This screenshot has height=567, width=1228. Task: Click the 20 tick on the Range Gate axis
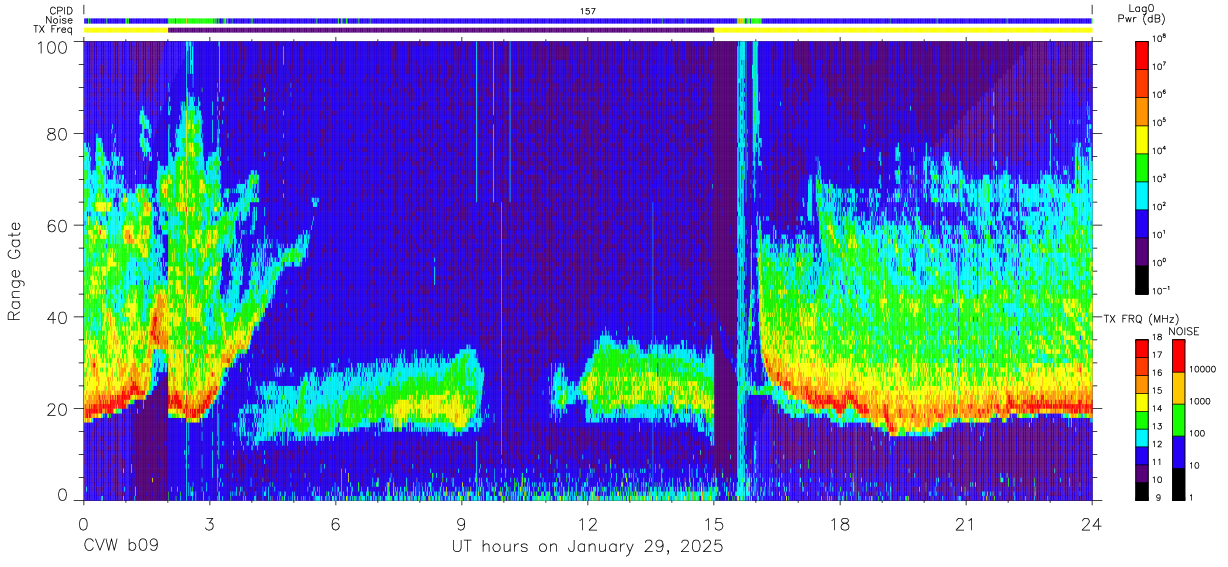click(59, 408)
